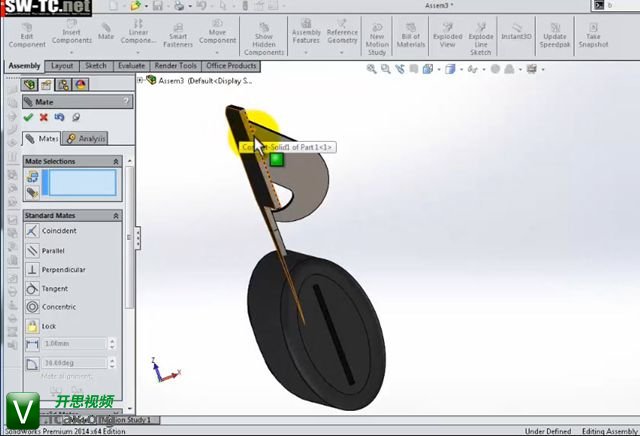Screen dimensions: 640x436
Task: Click Explode Line Sketch
Action: [481, 40]
